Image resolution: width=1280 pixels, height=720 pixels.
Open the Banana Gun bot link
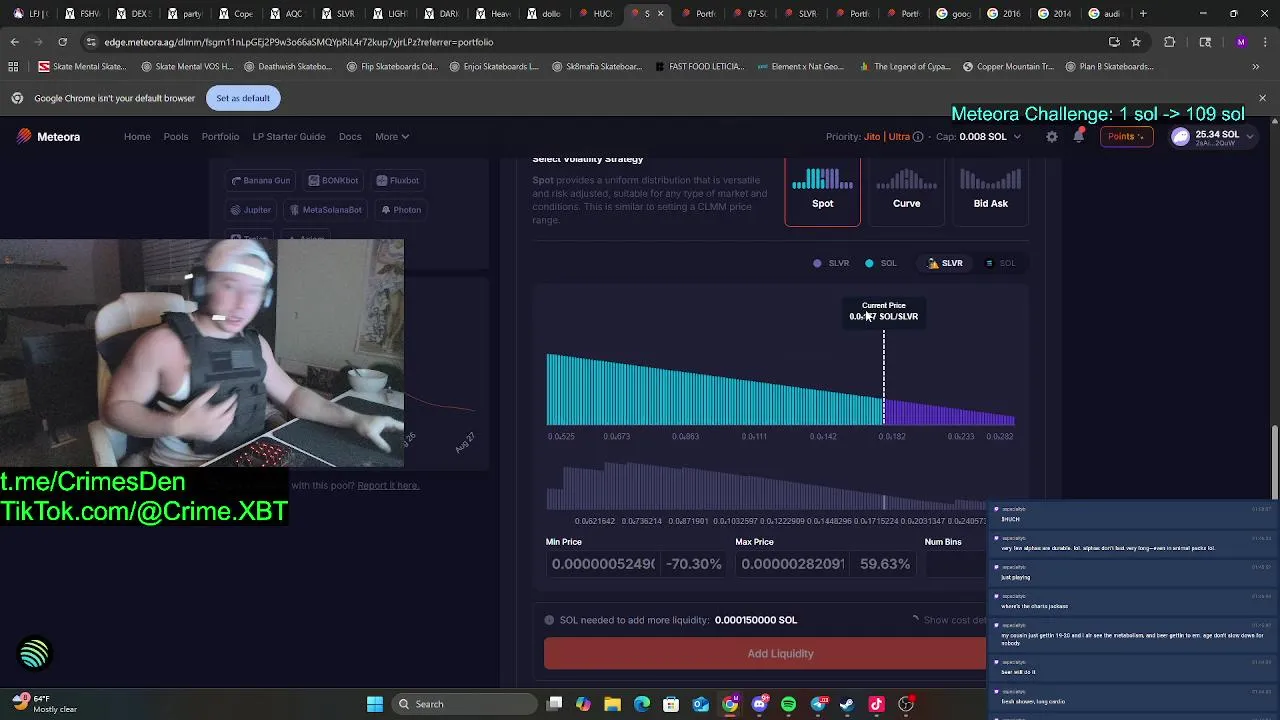[x=261, y=181]
